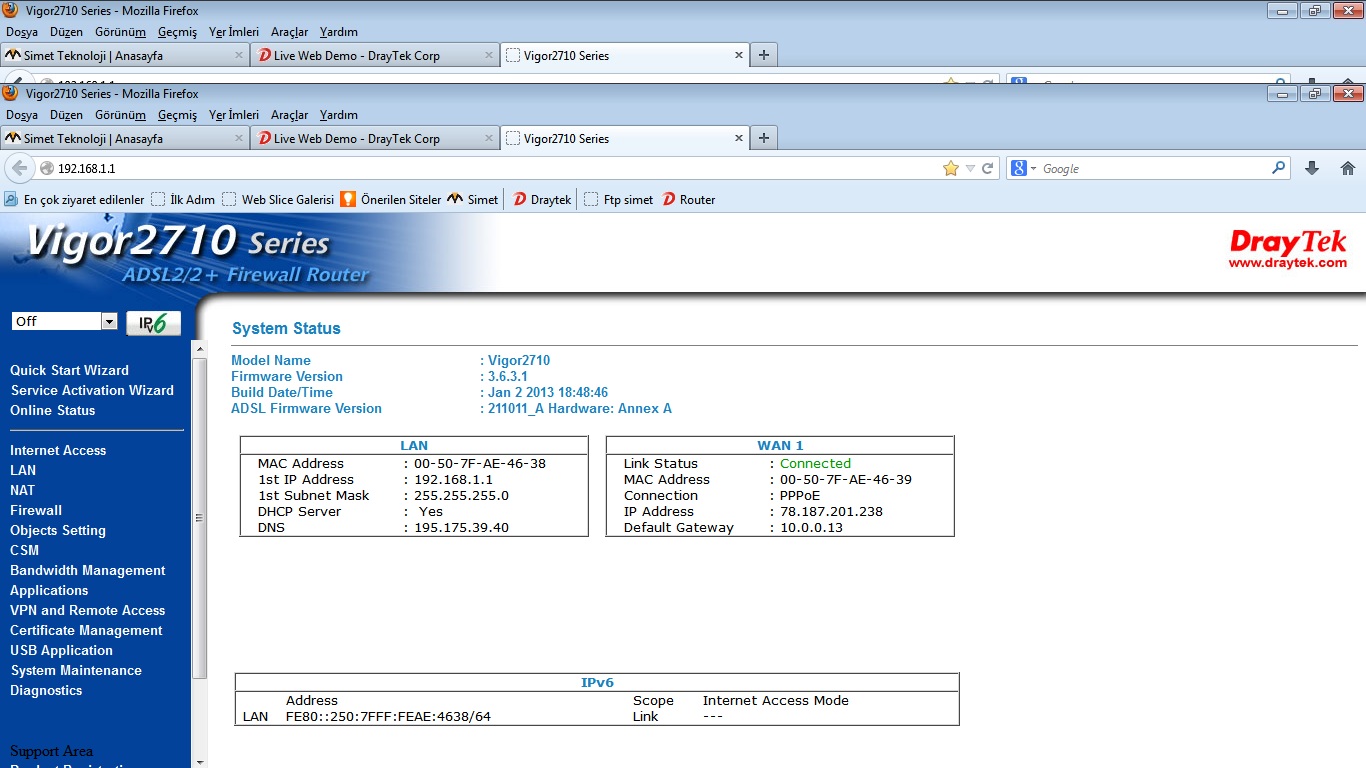Image resolution: width=1366 pixels, height=768 pixels.
Task: Bookmark this page with the star icon
Action: pyautogui.click(x=950, y=168)
